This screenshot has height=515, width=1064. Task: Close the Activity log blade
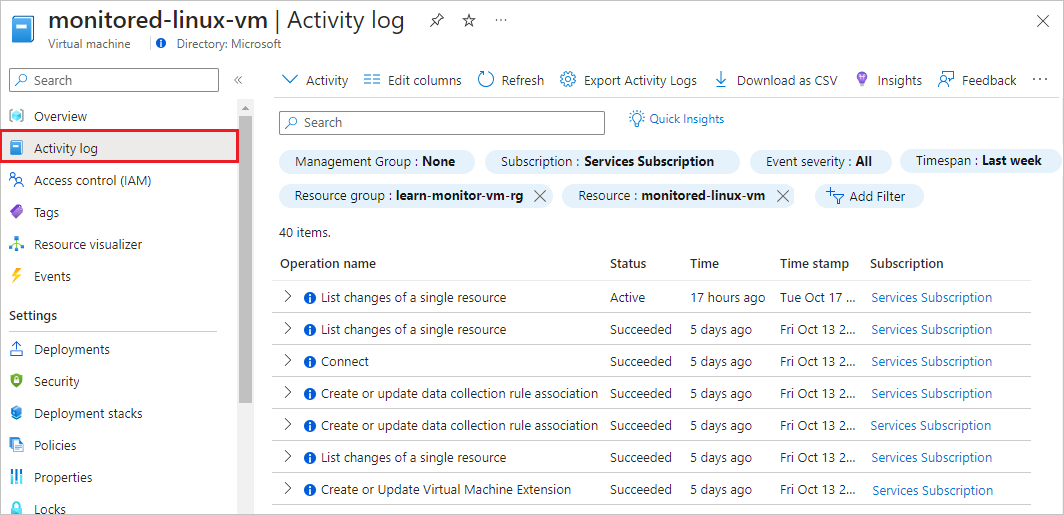(x=1043, y=21)
